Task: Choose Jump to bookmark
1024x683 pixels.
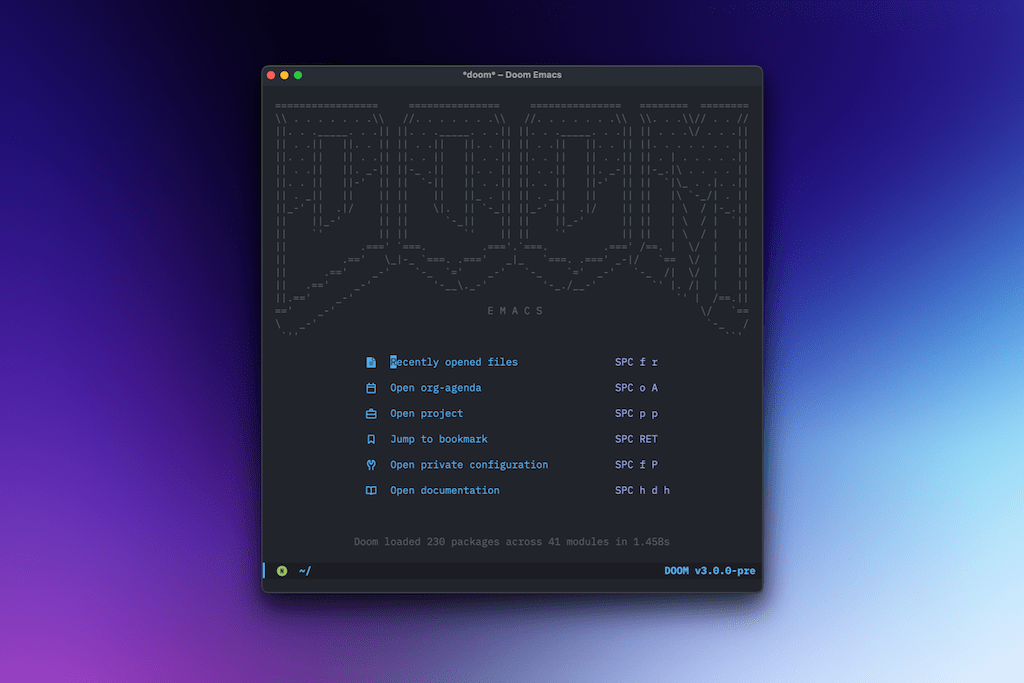Action: [x=439, y=439]
